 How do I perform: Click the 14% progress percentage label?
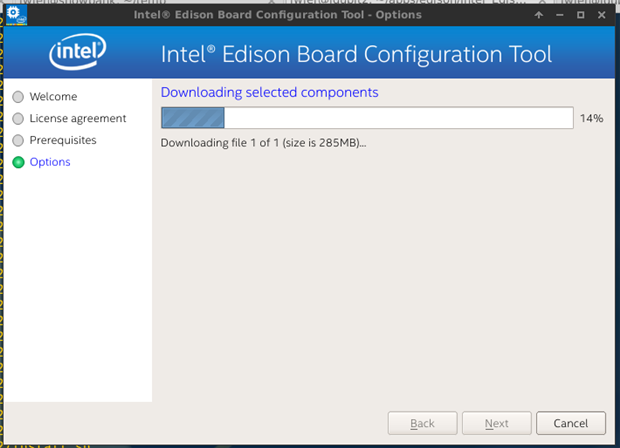click(591, 119)
